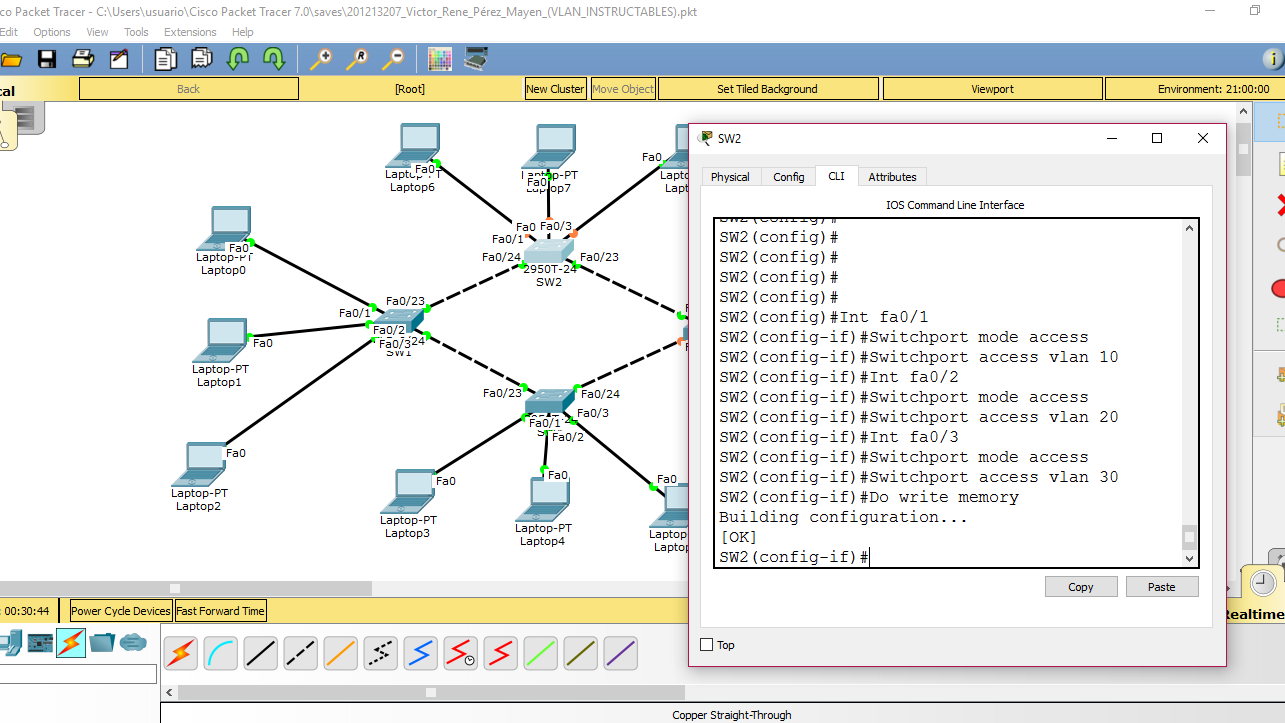The image size is (1285, 723).
Task: Open the drawing color palette icon
Action: tap(440, 59)
